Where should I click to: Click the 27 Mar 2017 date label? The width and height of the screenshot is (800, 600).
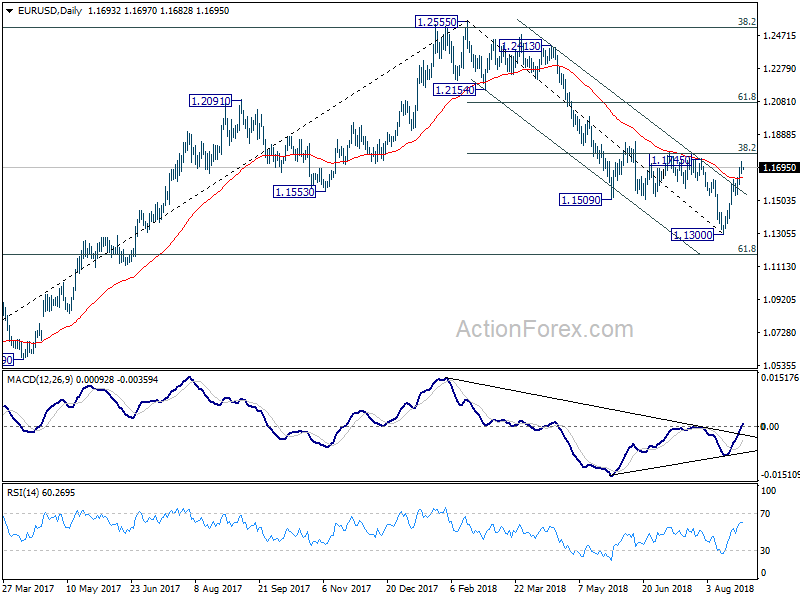pos(29,589)
